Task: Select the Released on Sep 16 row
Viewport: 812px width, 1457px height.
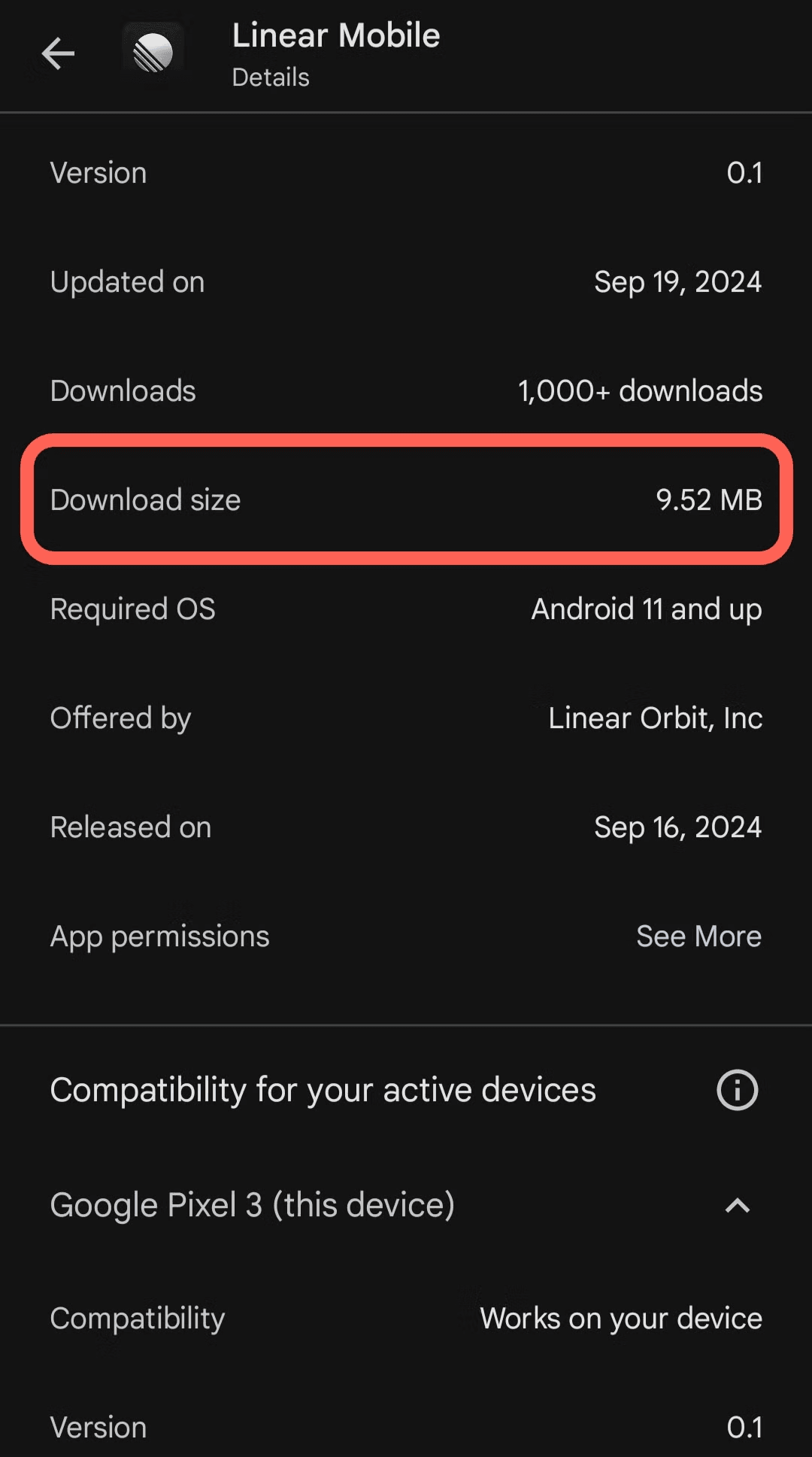Action: click(406, 826)
